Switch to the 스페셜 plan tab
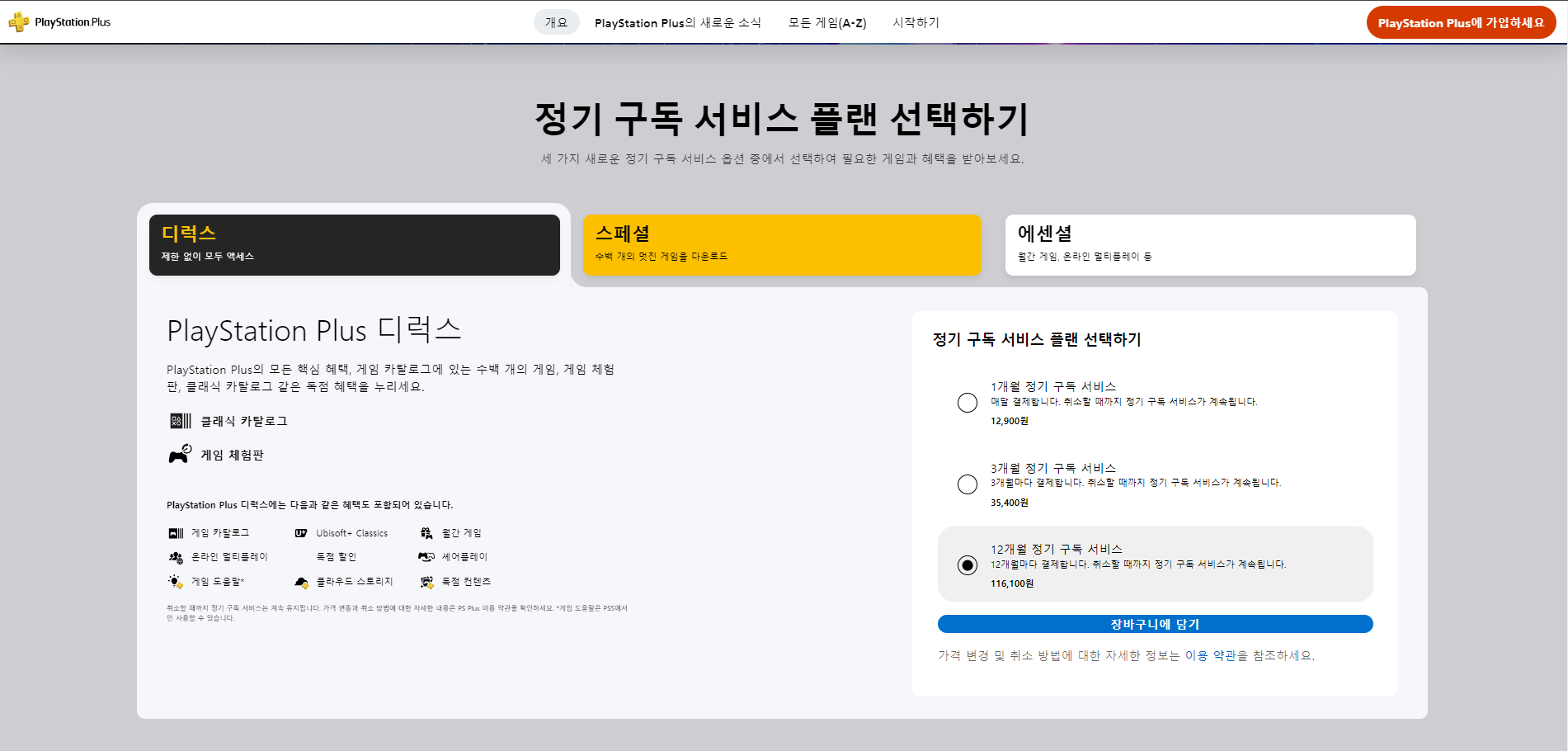Viewport: 1568px width, 751px height. tap(782, 245)
